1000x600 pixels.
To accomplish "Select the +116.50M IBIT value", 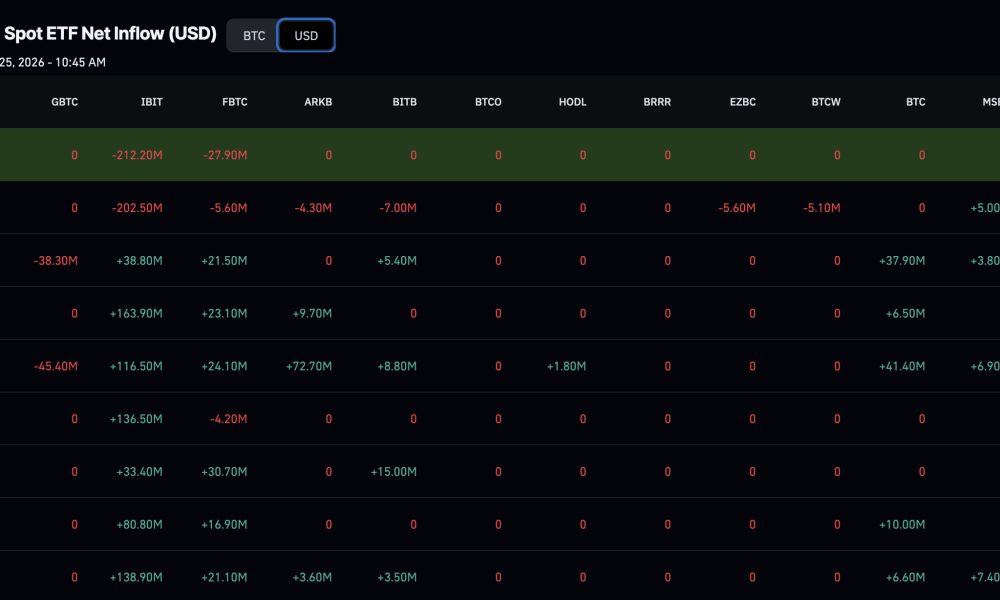I will pyautogui.click(x=136, y=367).
